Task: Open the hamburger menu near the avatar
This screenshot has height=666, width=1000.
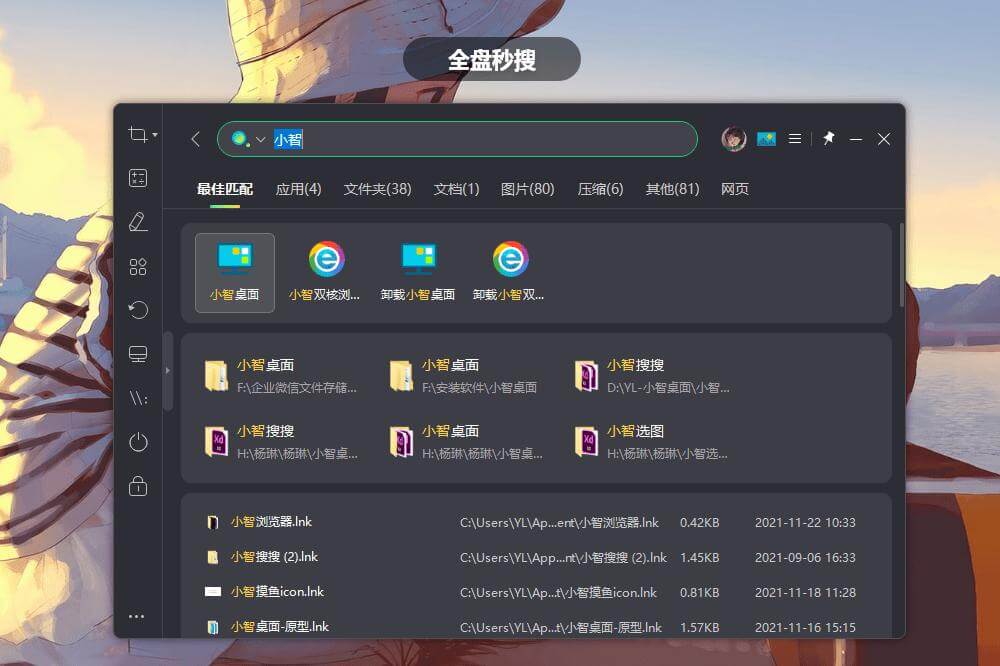Action: 794,139
